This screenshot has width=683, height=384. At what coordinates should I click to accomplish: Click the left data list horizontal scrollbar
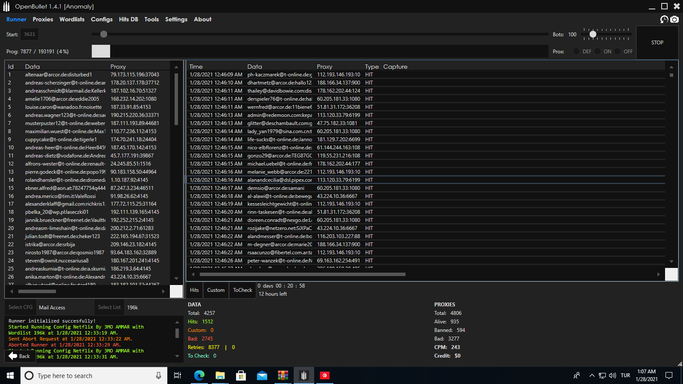pyautogui.click(x=37, y=291)
